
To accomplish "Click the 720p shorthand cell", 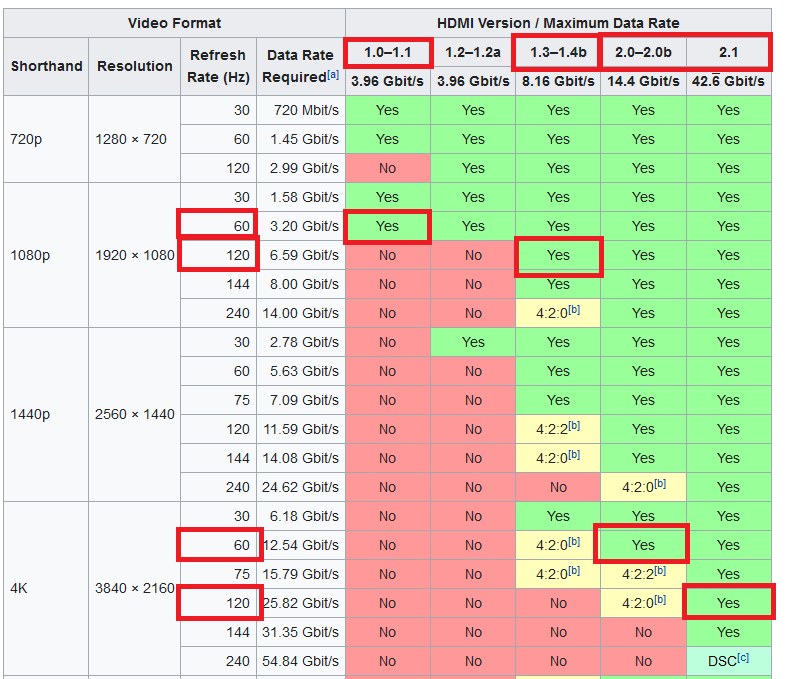I will pos(46,139).
